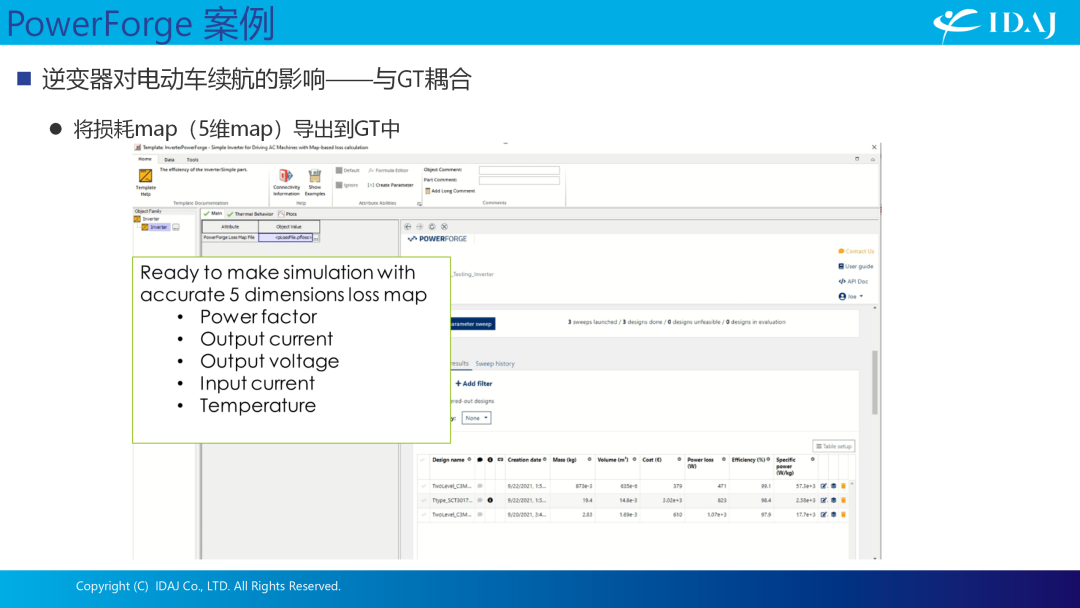Screen dimensions: 1080x608
Task: Click browse button beside pLossFile value
Action: point(316,238)
